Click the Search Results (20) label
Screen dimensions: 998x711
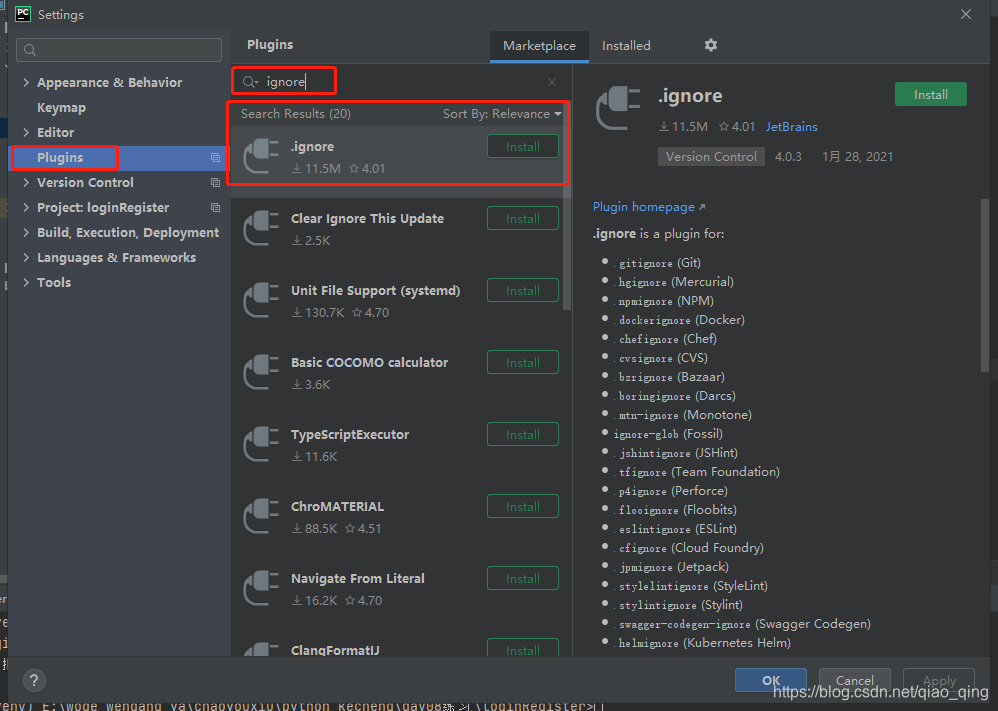(x=295, y=114)
